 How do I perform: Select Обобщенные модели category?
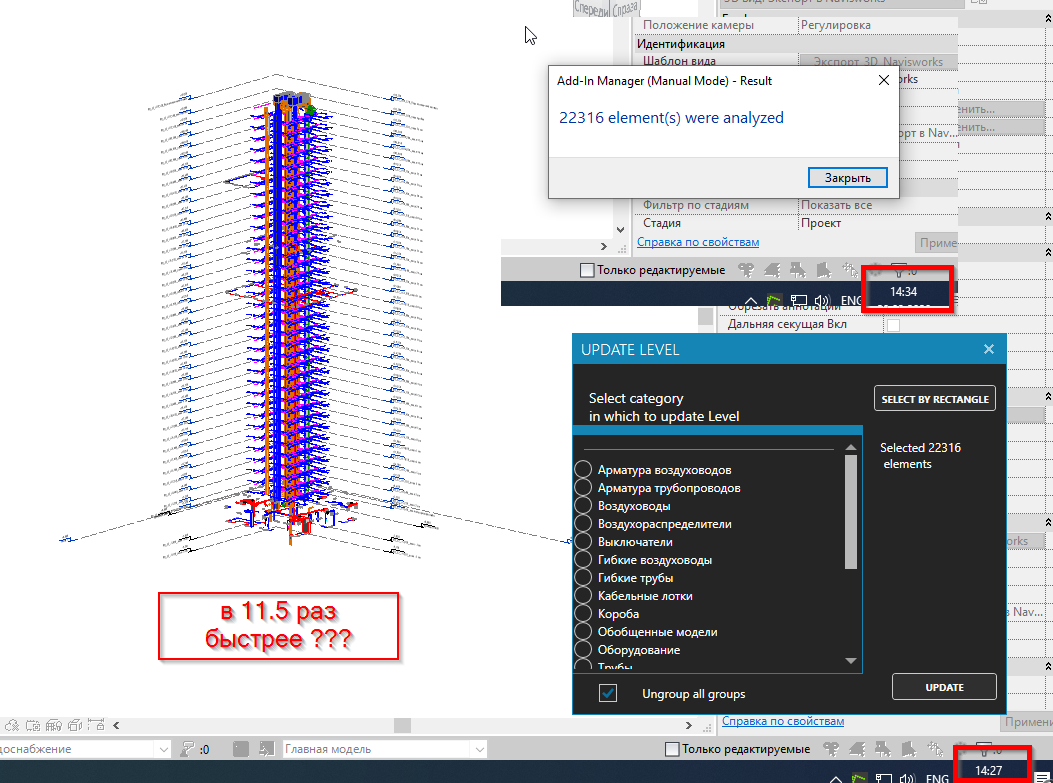583,631
